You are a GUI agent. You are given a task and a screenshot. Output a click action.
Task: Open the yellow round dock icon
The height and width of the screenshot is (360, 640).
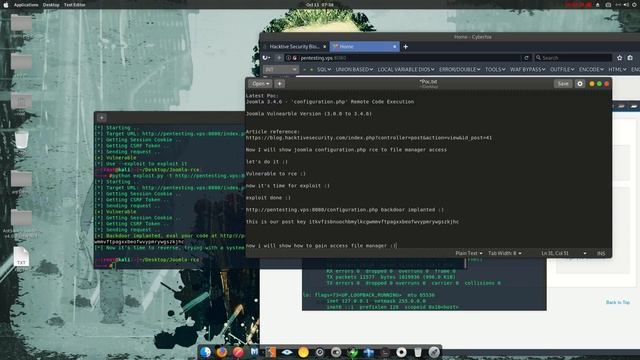[303, 352]
